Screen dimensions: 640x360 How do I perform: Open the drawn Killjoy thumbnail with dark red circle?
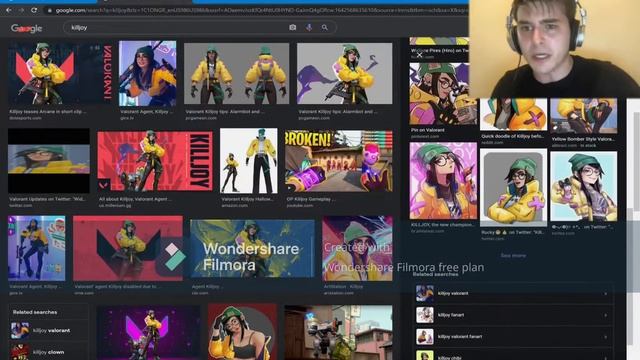click(x=242, y=331)
